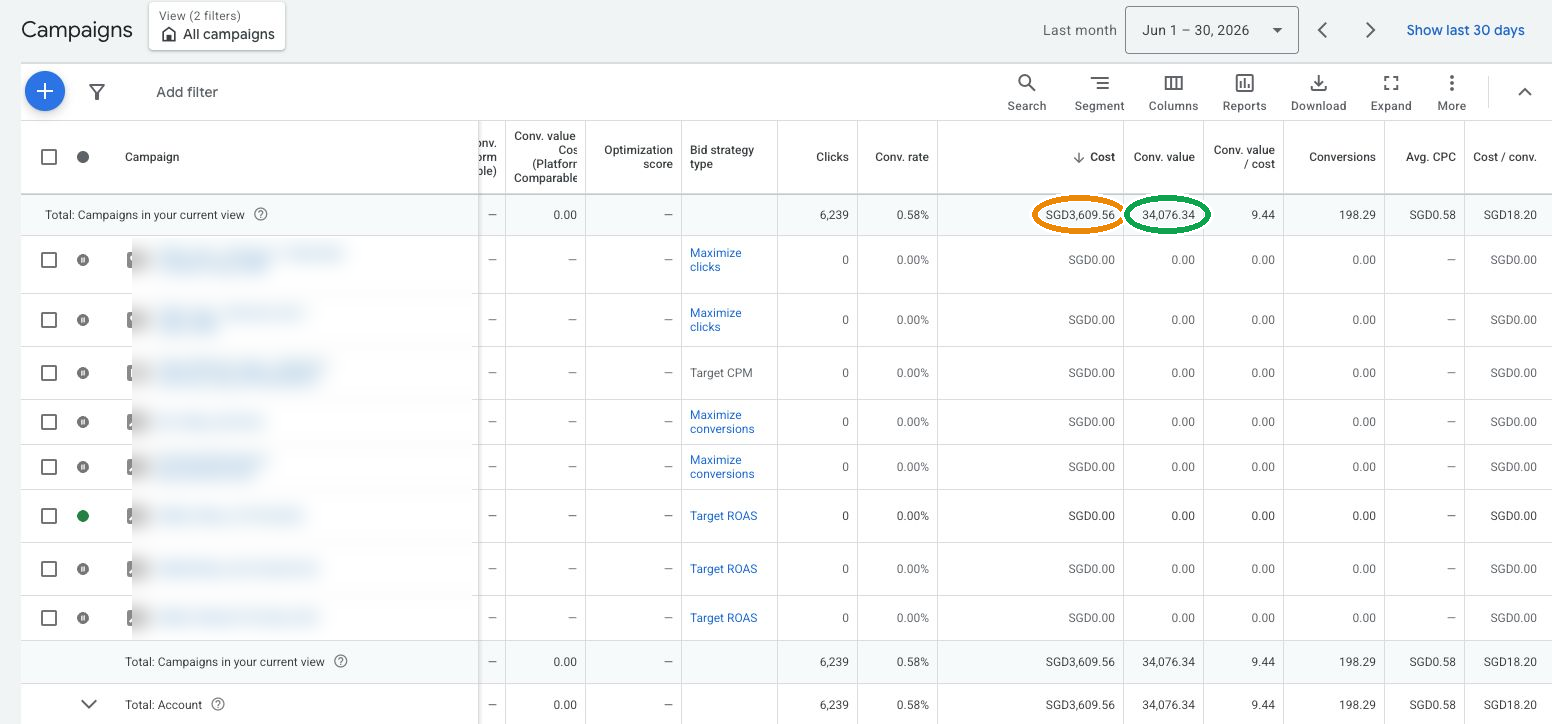The width and height of the screenshot is (1552, 724).
Task: Open the View (2 filters) All campaigns selector
Action: click(217, 26)
